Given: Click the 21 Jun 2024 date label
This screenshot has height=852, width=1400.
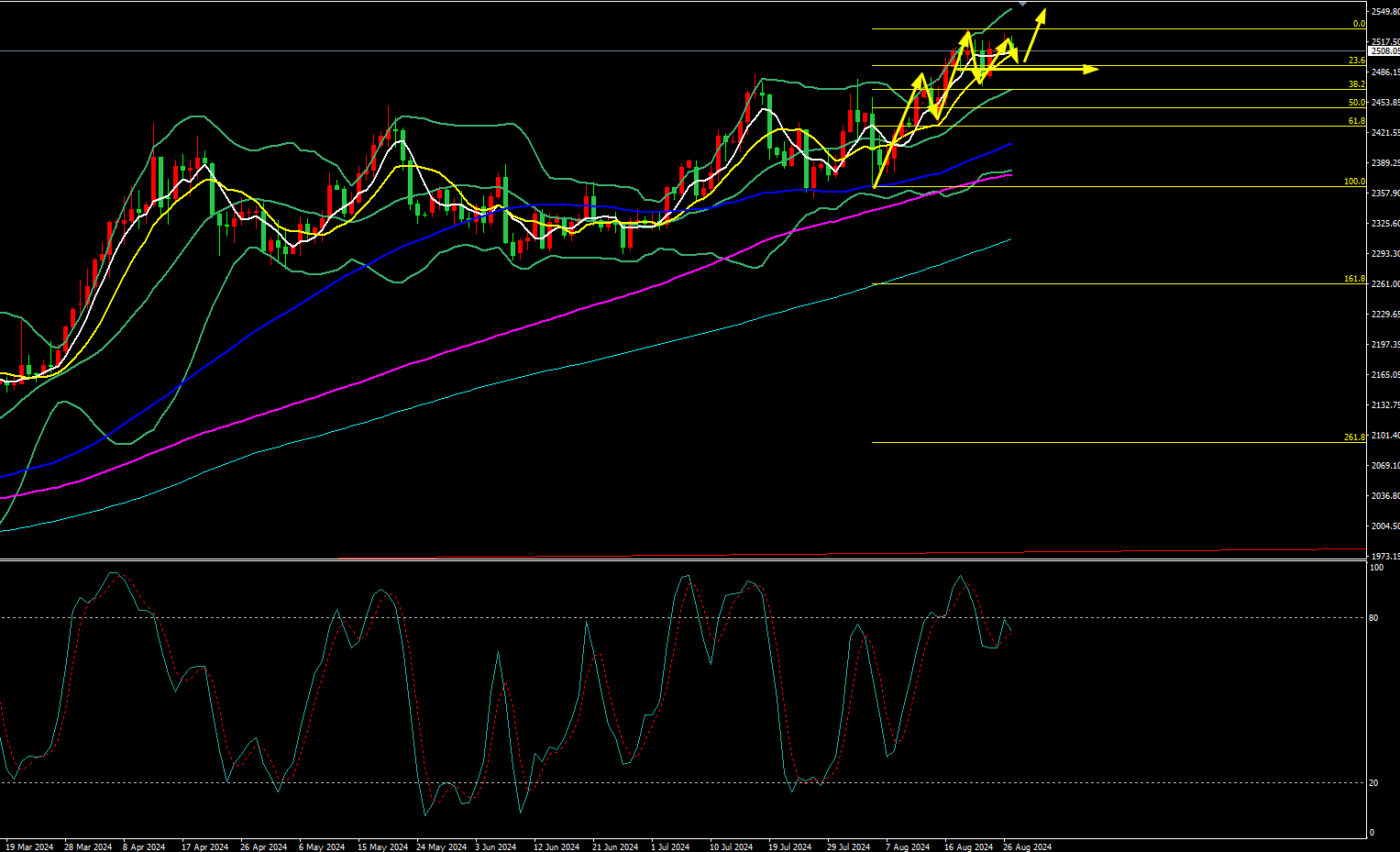Looking at the screenshot, I should (x=615, y=847).
